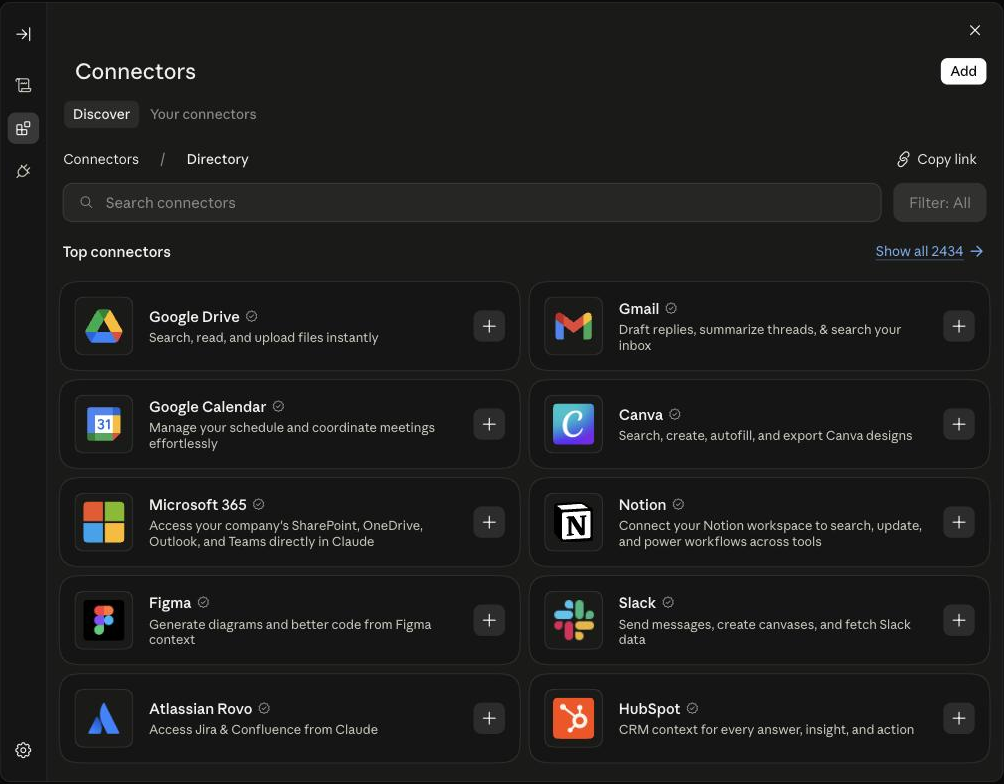Click verified badge next to Gmail
This screenshot has width=1004, height=784.
tap(671, 308)
